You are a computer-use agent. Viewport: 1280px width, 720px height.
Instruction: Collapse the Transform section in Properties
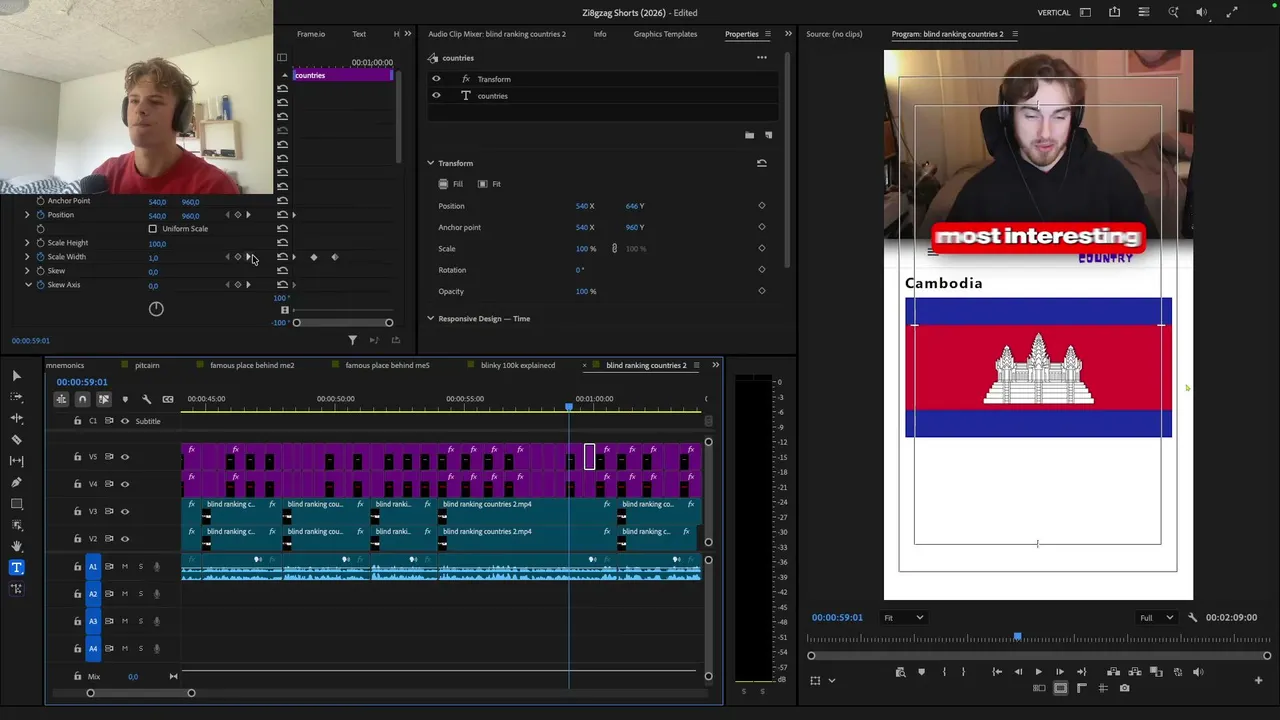[431, 163]
